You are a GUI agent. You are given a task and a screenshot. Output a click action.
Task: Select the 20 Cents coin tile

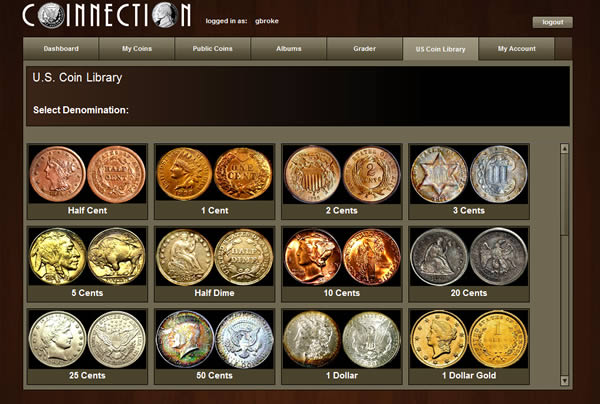pyautogui.click(x=469, y=264)
